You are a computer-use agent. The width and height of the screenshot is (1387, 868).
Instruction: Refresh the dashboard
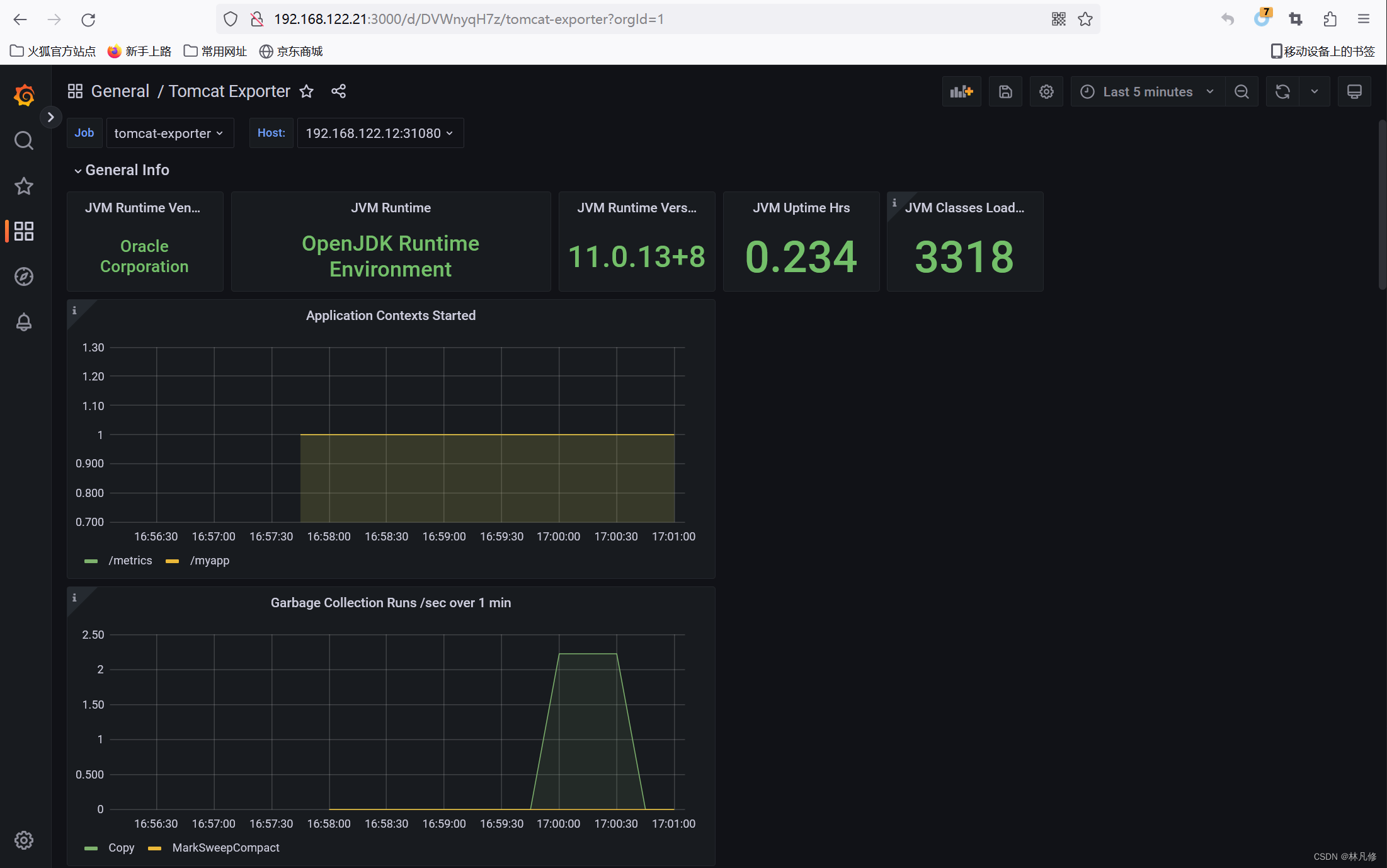[1282, 92]
